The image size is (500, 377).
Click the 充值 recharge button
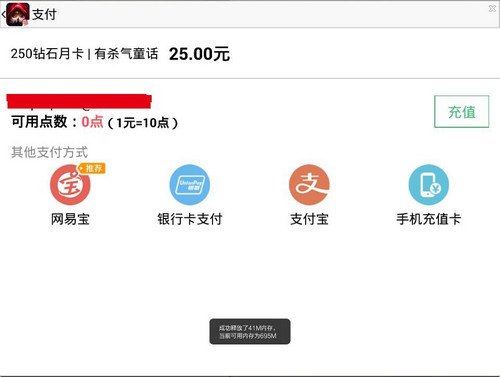[x=461, y=112]
